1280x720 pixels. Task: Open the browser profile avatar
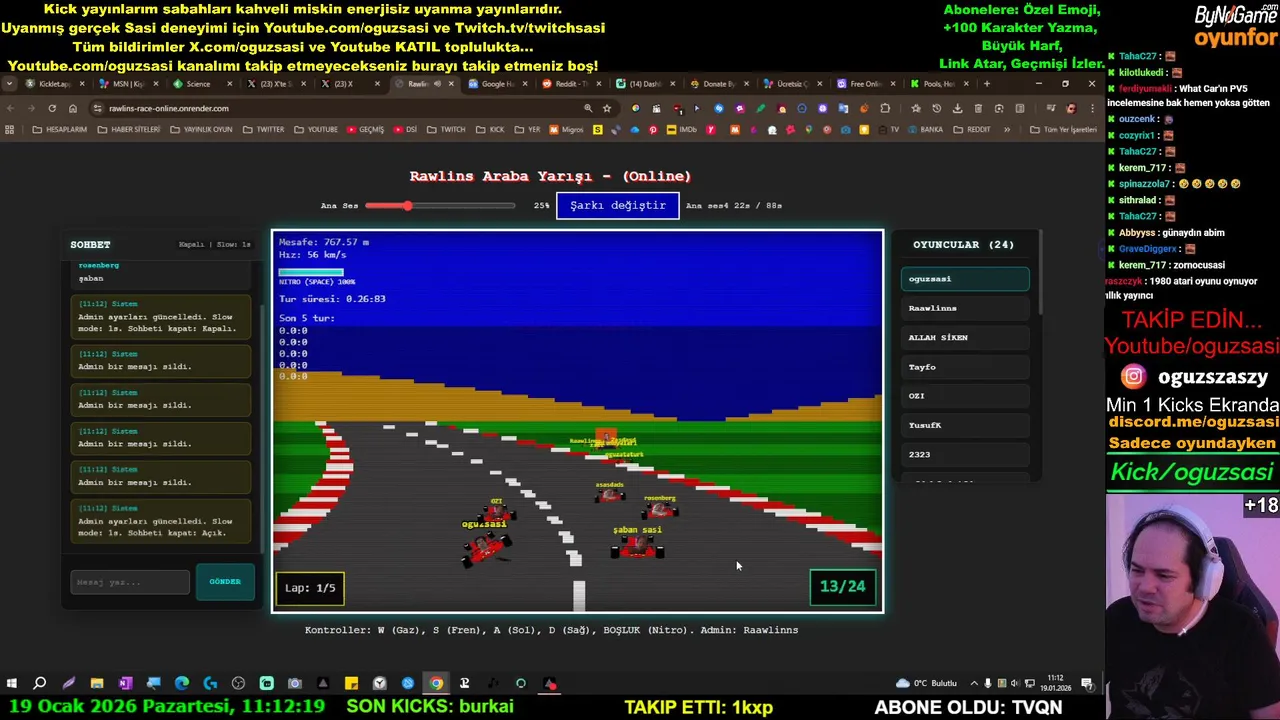pyautogui.click(x=1071, y=108)
